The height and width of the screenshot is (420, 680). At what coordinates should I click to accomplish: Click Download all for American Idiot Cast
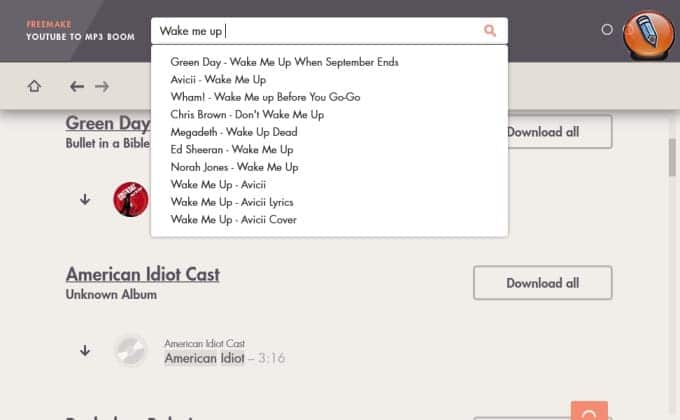coord(543,283)
